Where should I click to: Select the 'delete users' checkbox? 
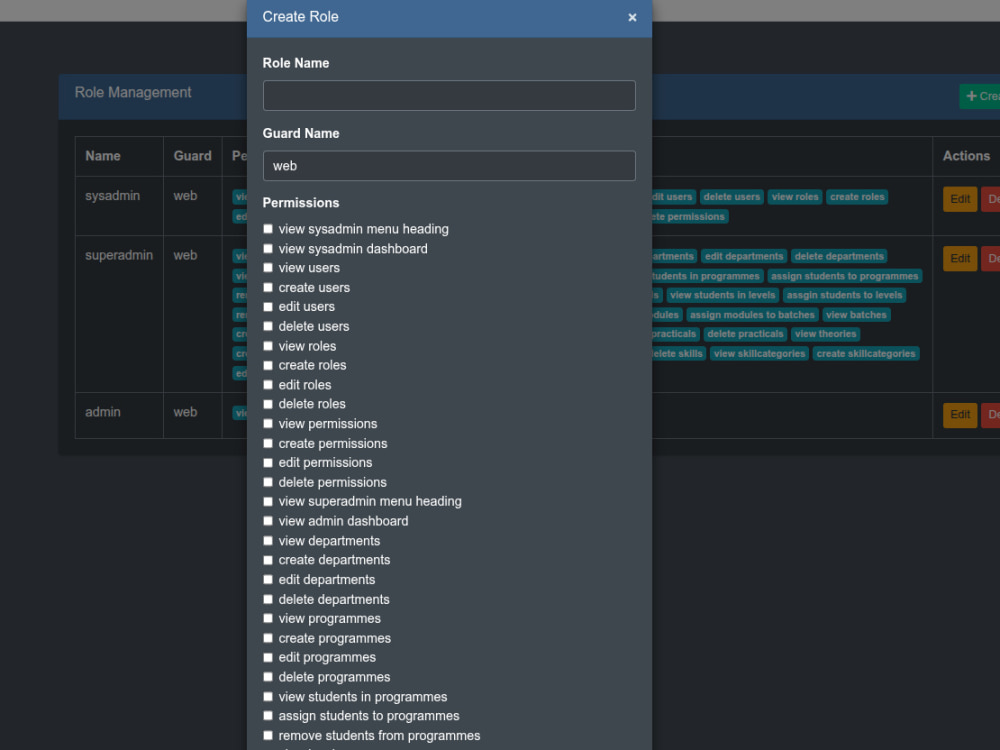point(268,327)
